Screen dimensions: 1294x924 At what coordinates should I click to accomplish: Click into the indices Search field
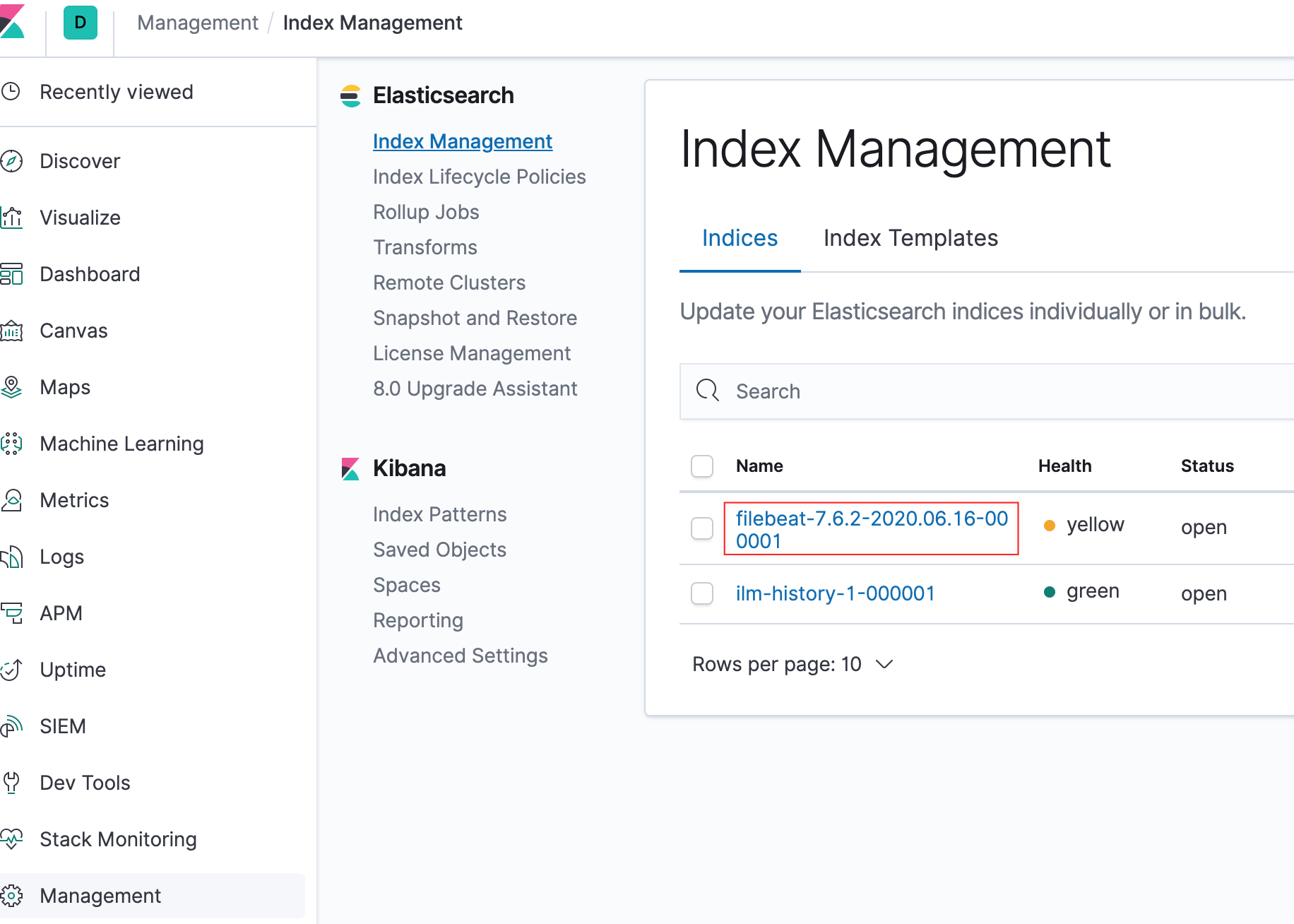click(x=986, y=391)
